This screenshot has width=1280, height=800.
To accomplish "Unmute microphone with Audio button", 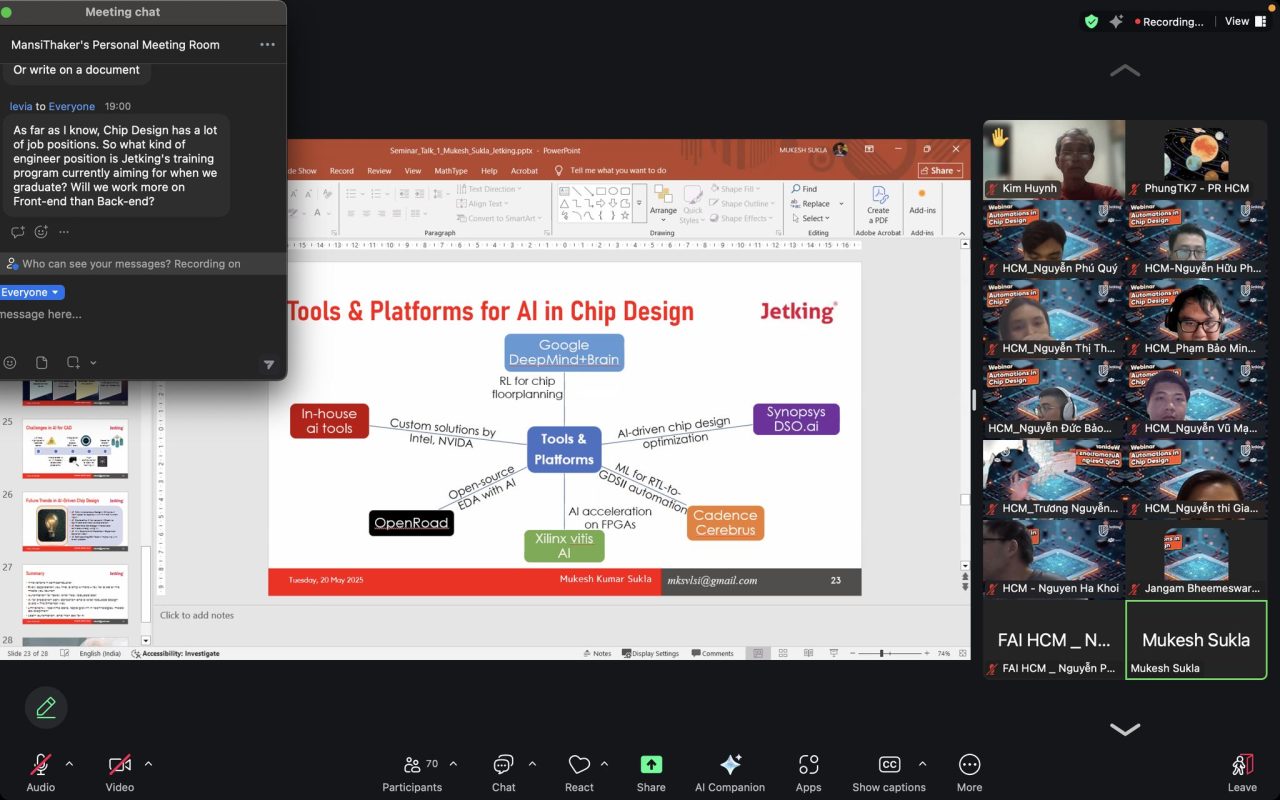I will (x=40, y=772).
